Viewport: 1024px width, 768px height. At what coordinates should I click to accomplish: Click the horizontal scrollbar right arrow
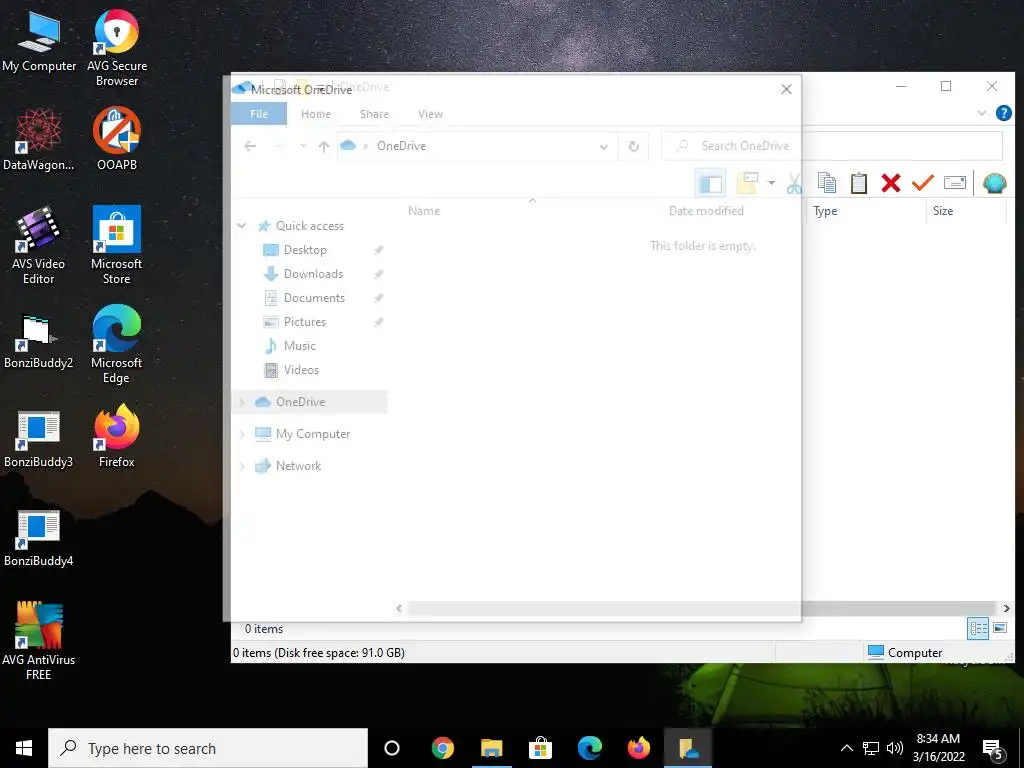coord(1006,609)
